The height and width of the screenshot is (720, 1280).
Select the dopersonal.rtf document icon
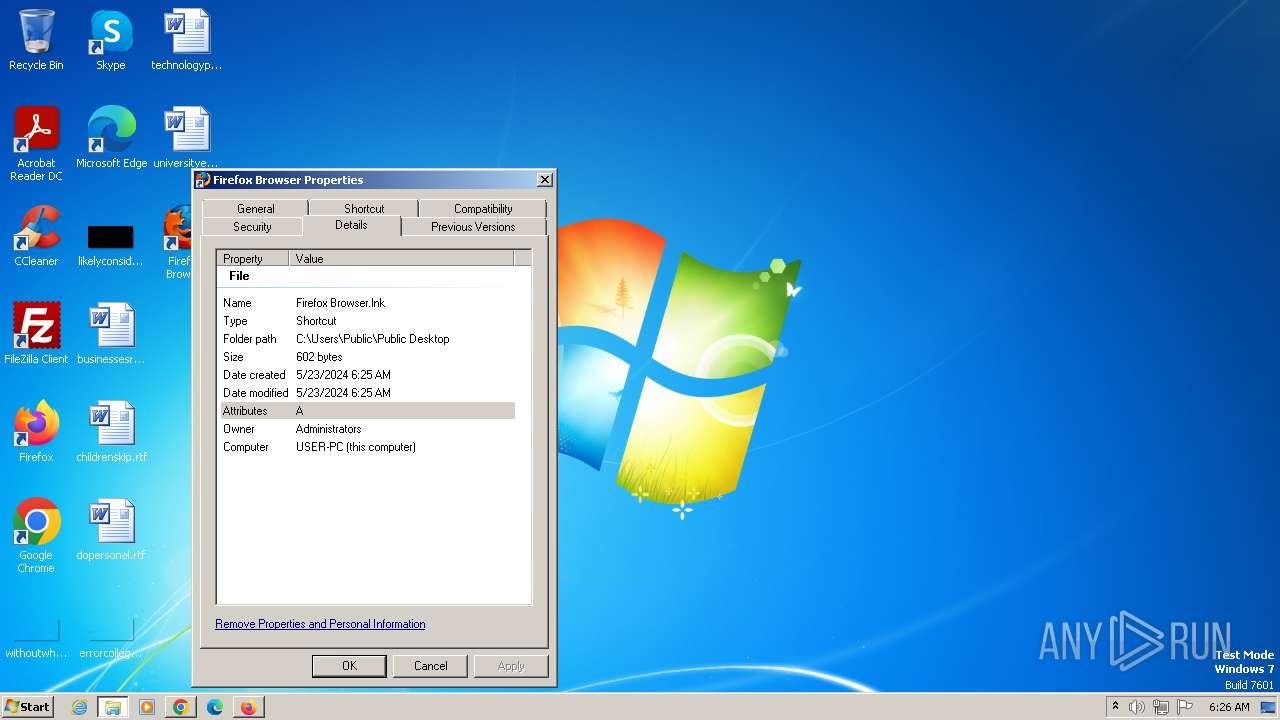coord(111,529)
